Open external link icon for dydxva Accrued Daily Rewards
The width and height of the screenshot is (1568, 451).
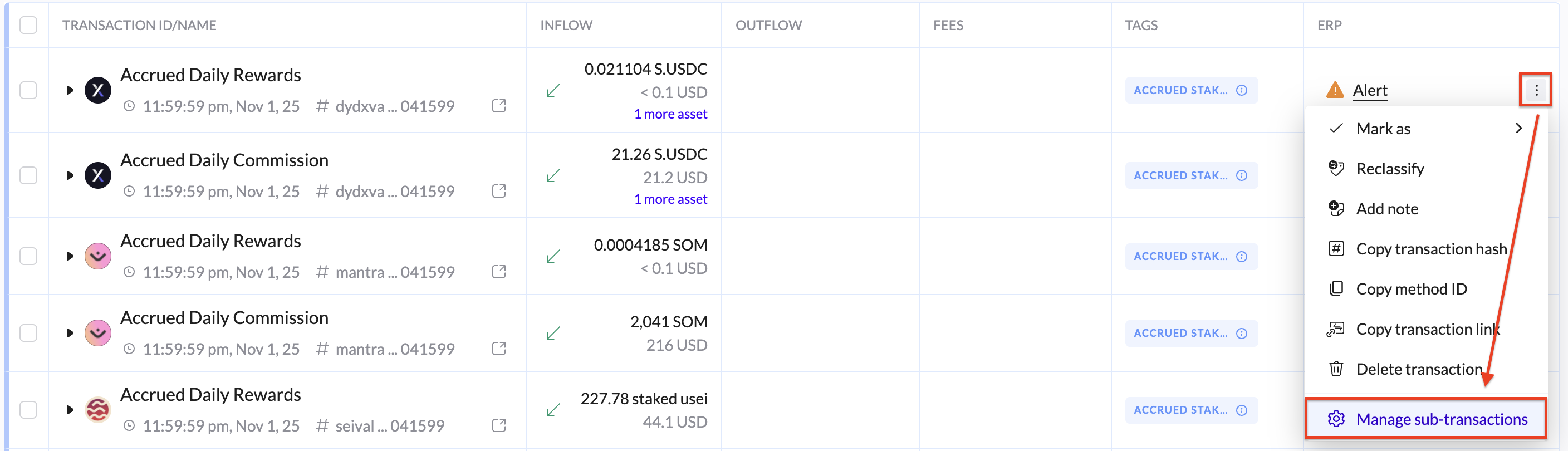point(498,106)
